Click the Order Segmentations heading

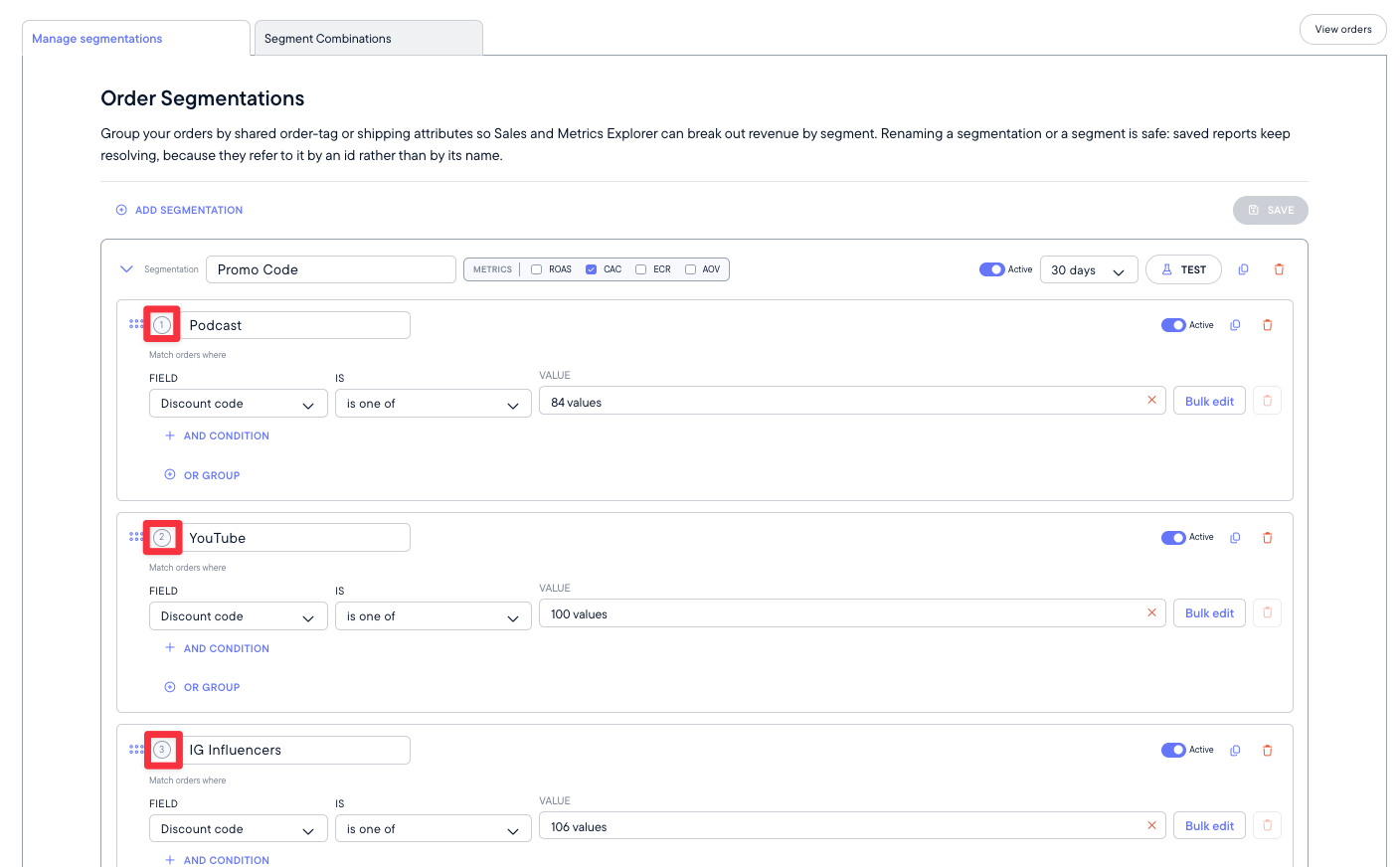pos(203,98)
